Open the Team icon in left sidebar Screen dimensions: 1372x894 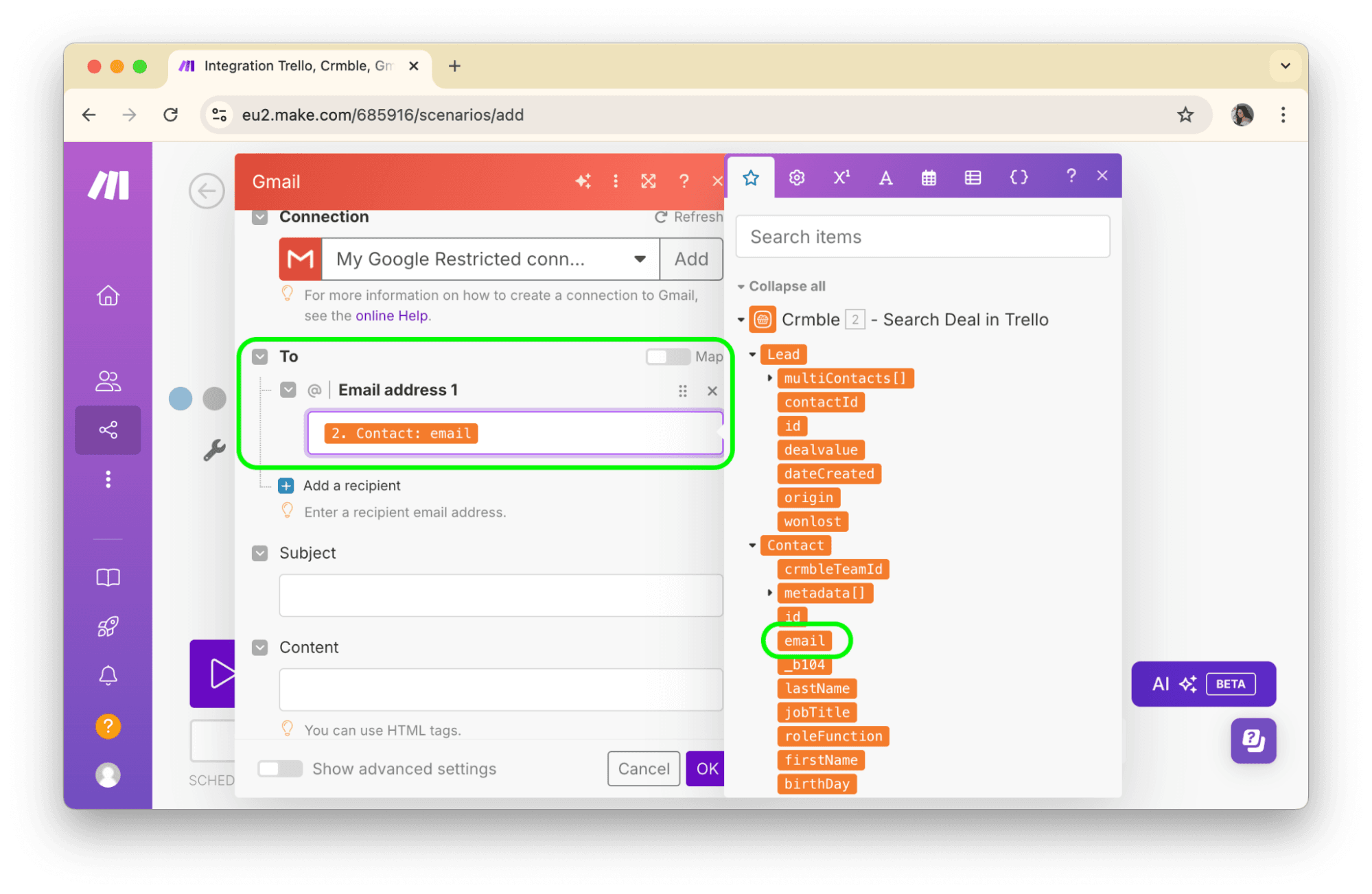108,381
